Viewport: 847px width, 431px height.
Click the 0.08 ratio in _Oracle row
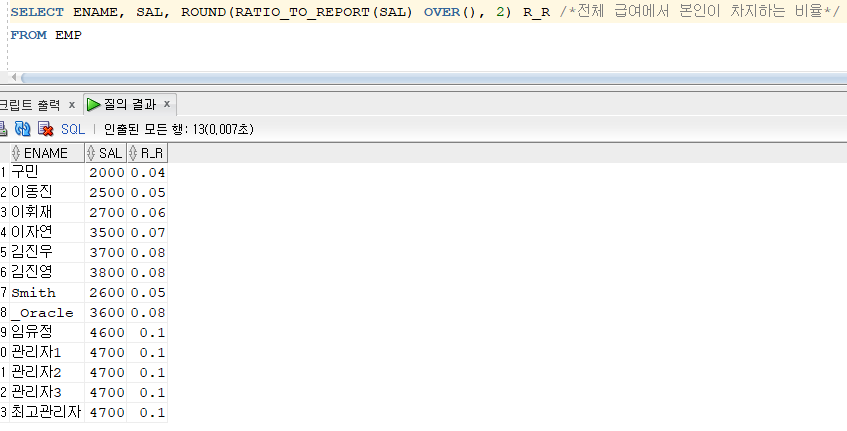pyautogui.click(x=148, y=313)
